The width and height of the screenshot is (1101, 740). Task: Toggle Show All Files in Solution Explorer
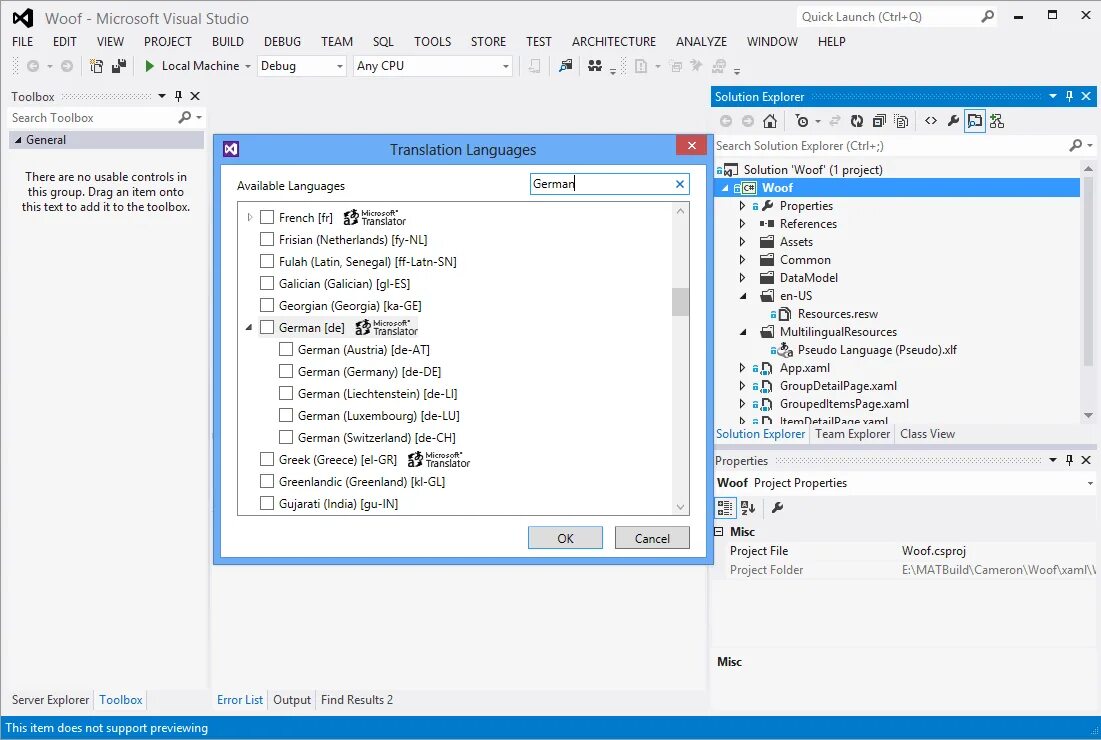902,121
